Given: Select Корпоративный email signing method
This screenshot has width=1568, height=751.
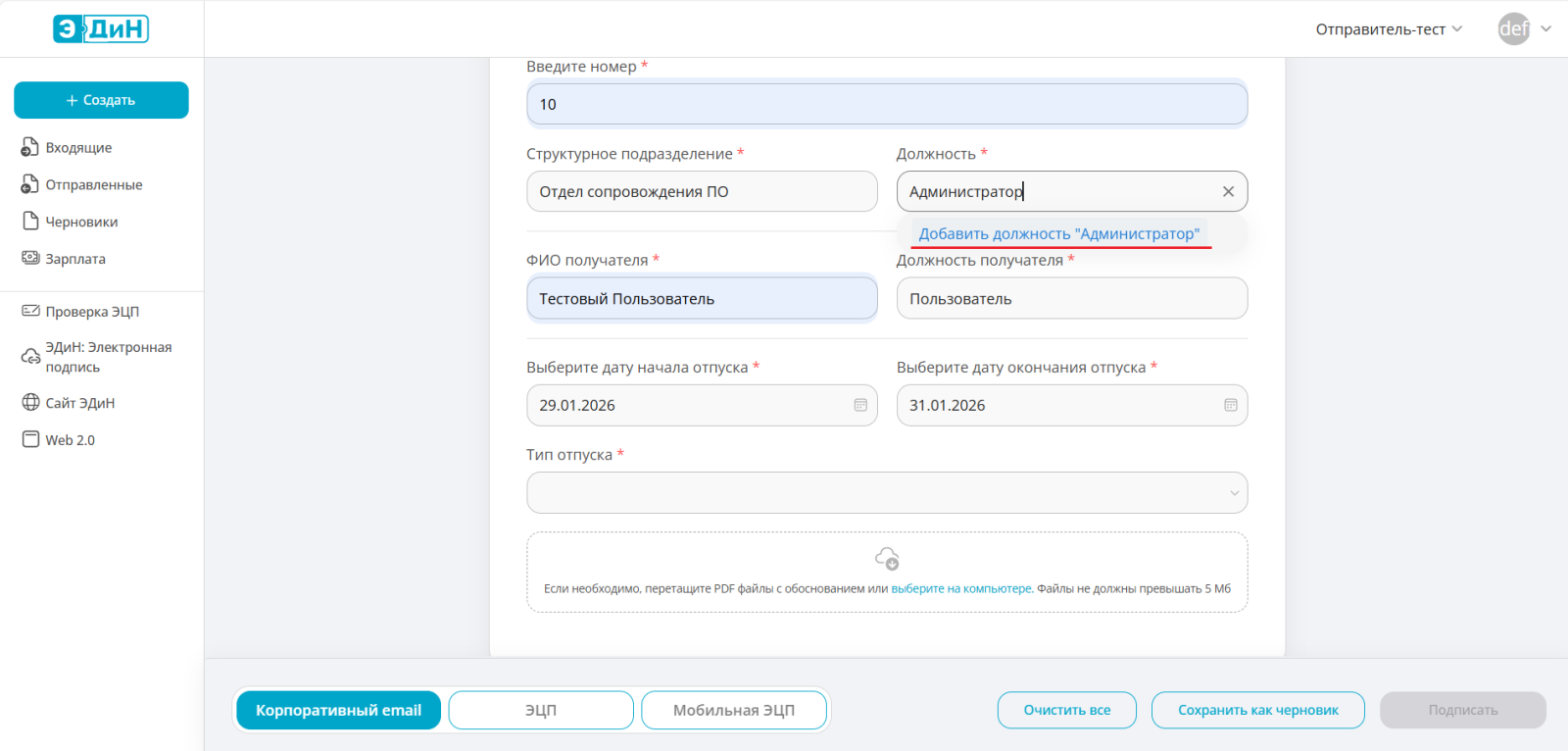Looking at the screenshot, I should click(338, 710).
